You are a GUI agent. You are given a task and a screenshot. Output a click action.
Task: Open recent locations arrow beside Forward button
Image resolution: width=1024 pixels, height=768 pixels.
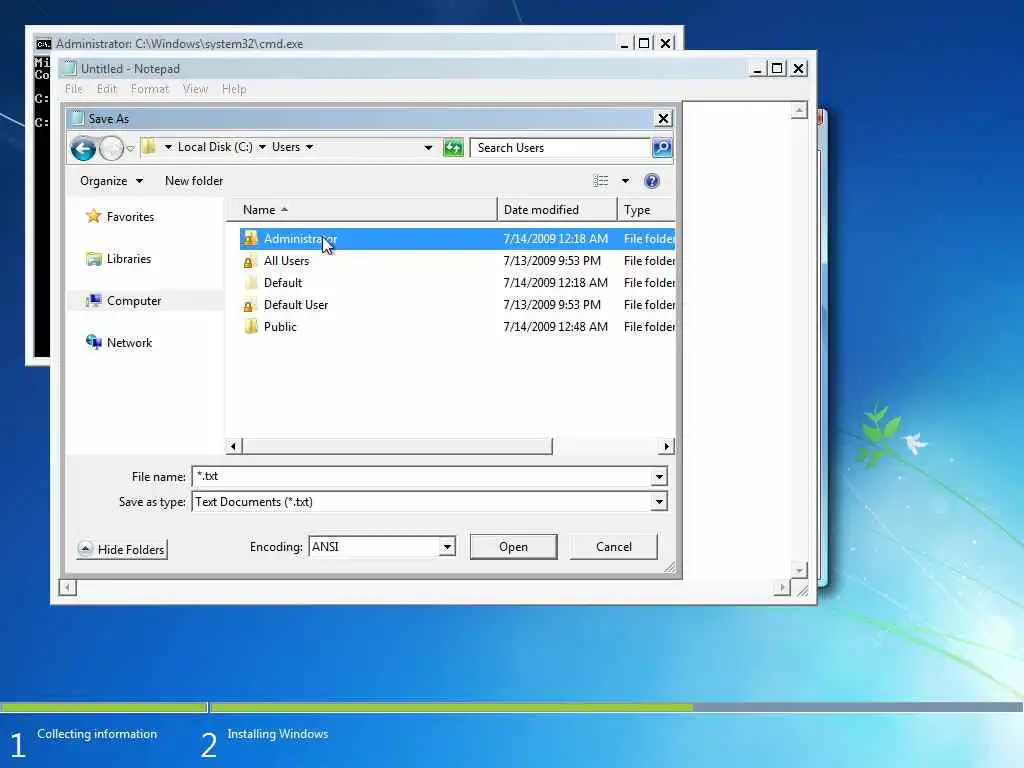pos(131,149)
